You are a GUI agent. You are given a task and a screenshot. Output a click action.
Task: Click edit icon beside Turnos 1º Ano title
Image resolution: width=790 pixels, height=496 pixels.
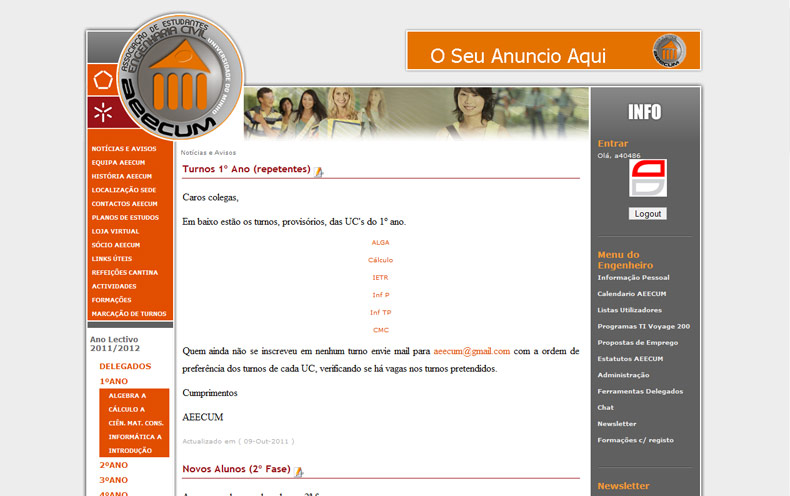click(318, 172)
